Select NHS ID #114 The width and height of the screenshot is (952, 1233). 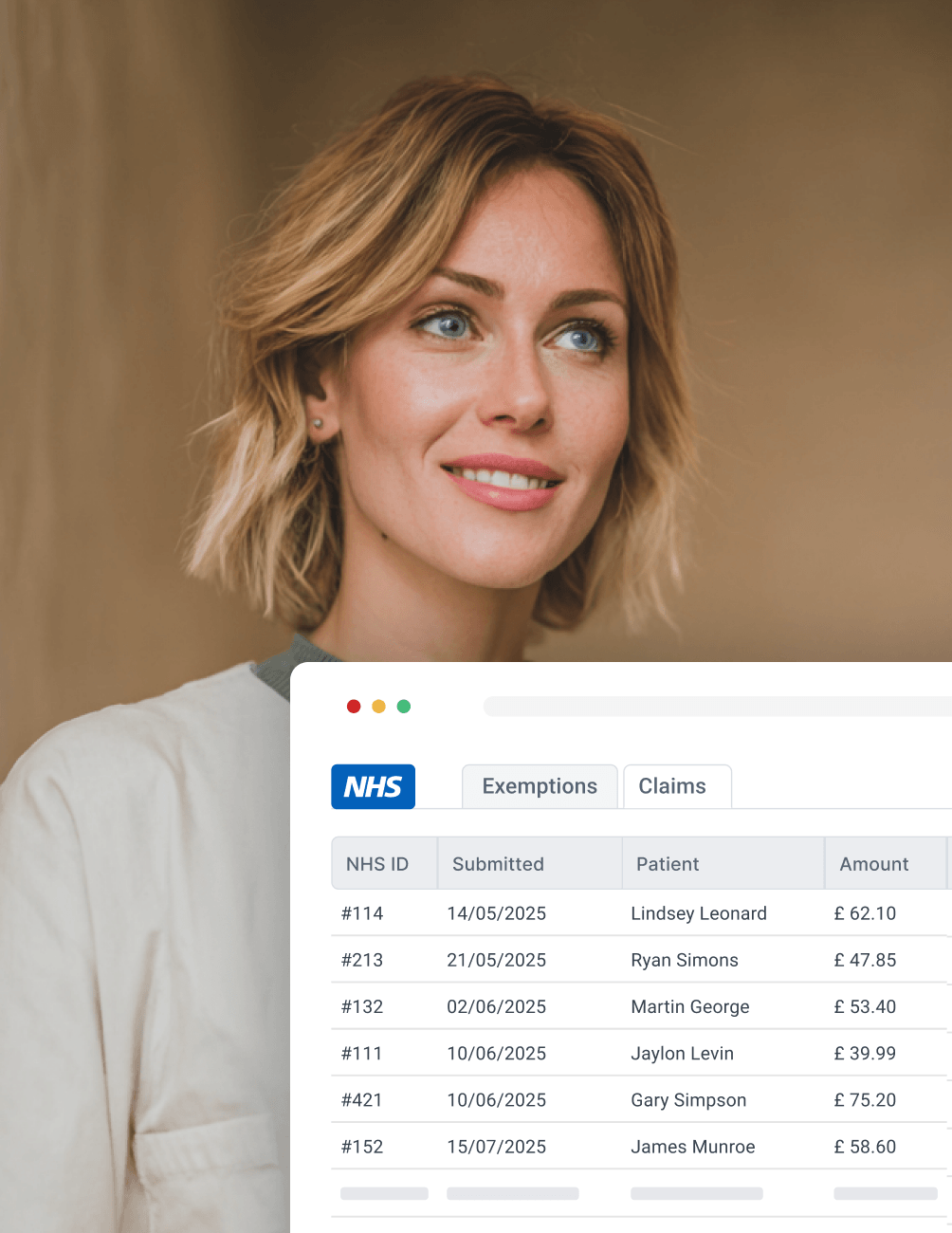362,913
